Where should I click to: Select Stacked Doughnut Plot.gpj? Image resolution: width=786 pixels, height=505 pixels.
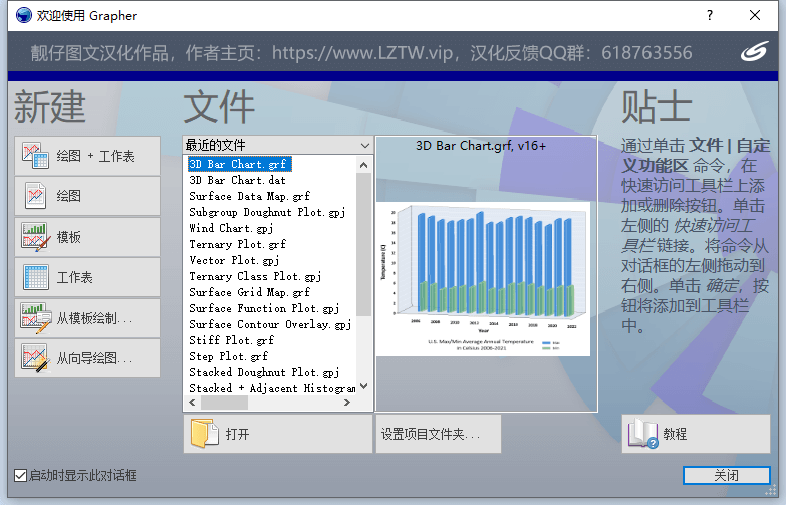pyautogui.click(x=264, y=372)
